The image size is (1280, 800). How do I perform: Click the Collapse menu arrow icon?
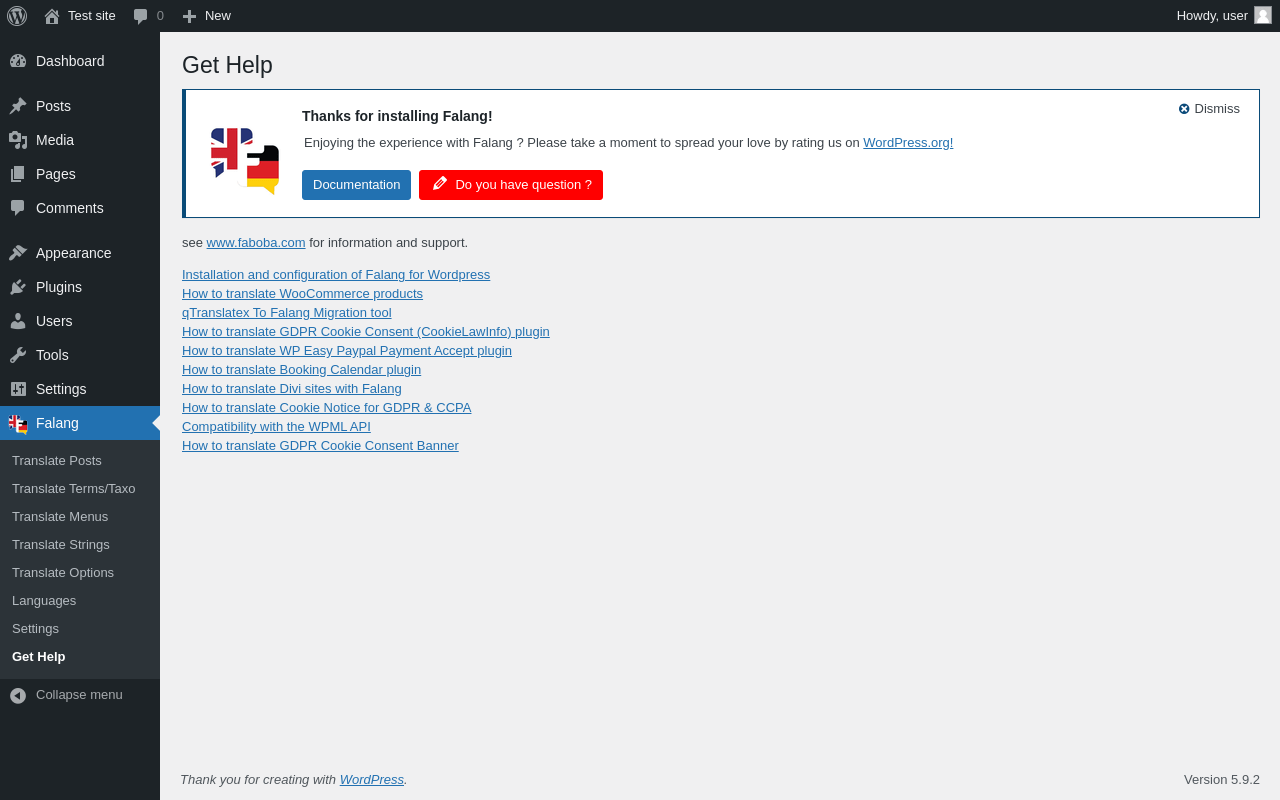tap(18, 695)
